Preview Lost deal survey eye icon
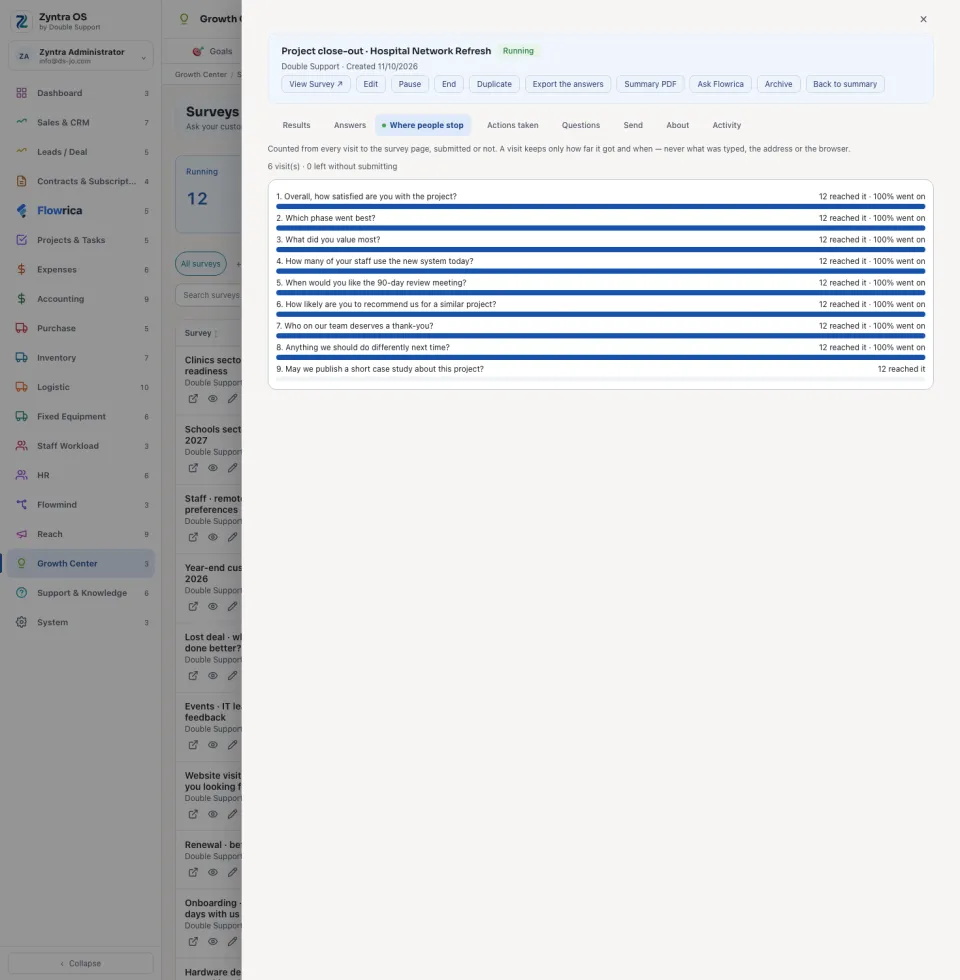Screen dimensions: 960x980 212,676
